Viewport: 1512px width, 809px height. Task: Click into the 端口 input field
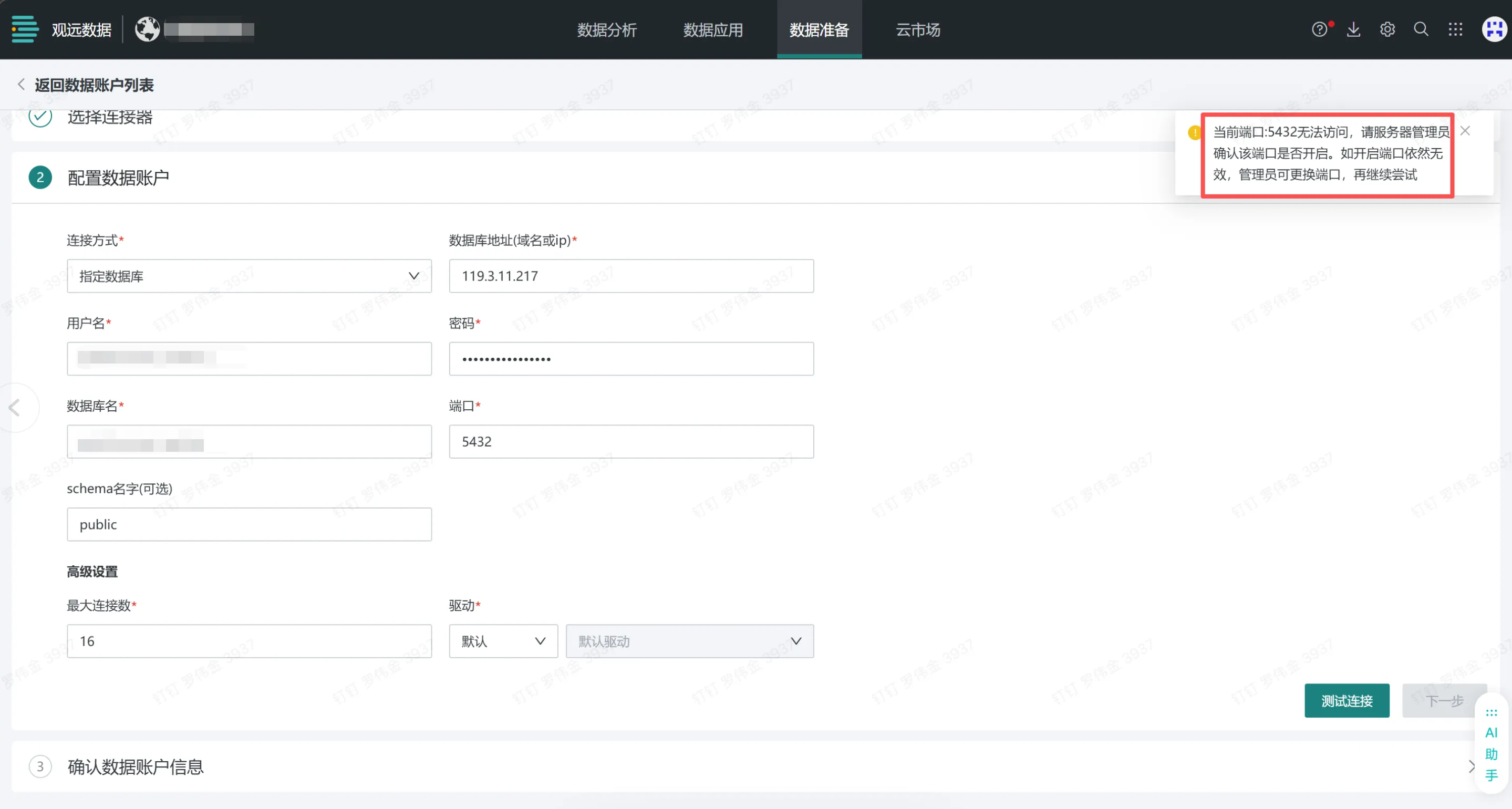tap(631, 441)
